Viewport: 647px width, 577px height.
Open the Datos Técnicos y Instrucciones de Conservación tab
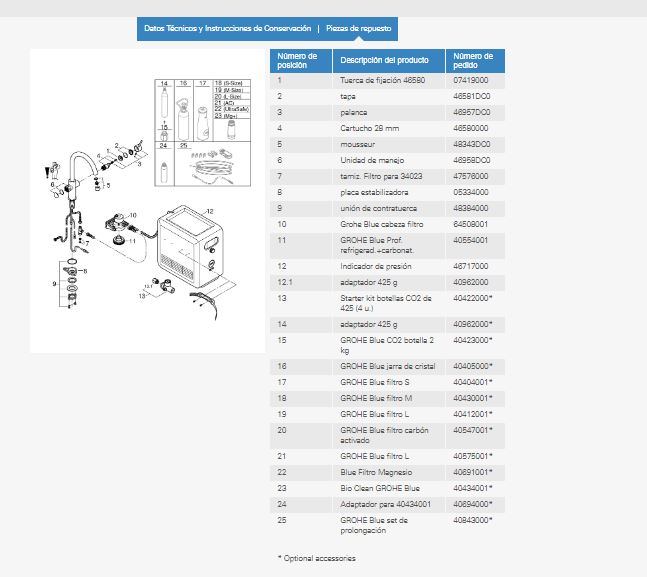coord(227,28)
